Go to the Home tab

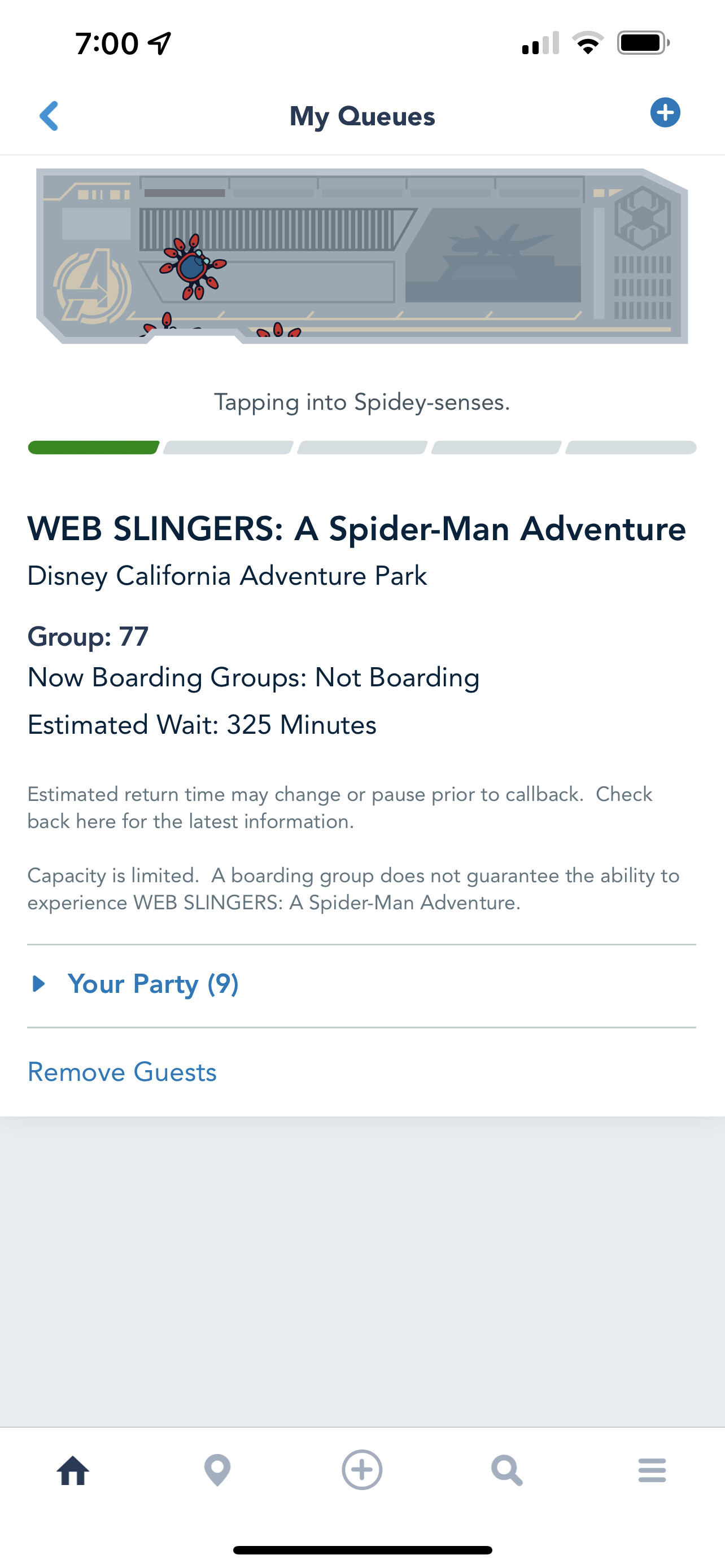point(73,1470)
